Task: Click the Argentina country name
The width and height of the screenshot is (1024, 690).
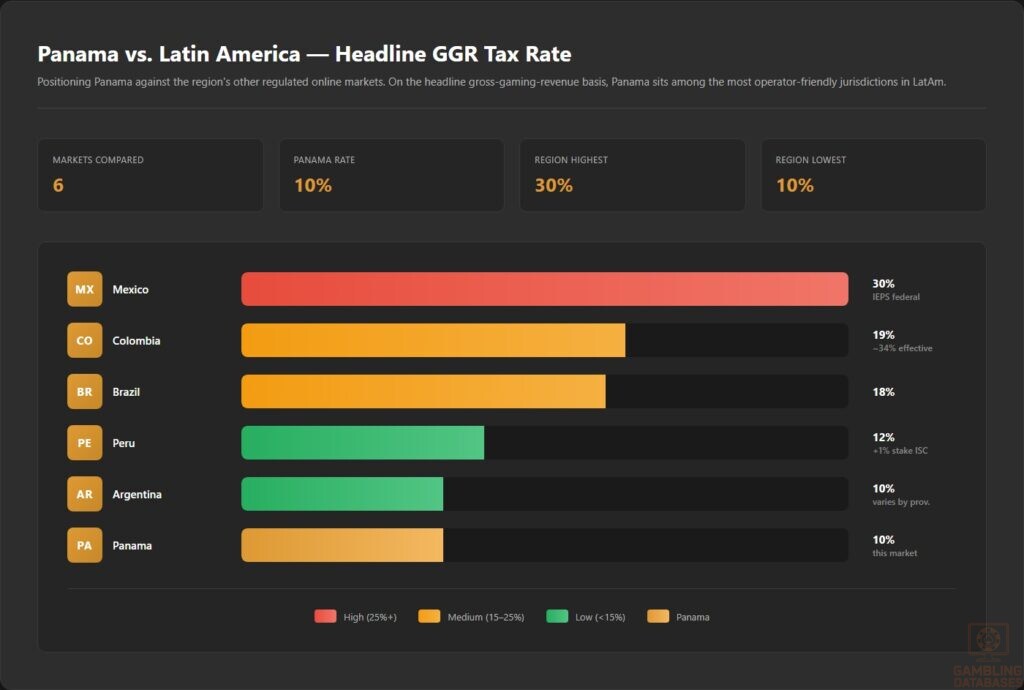Action: click(137, 494)
